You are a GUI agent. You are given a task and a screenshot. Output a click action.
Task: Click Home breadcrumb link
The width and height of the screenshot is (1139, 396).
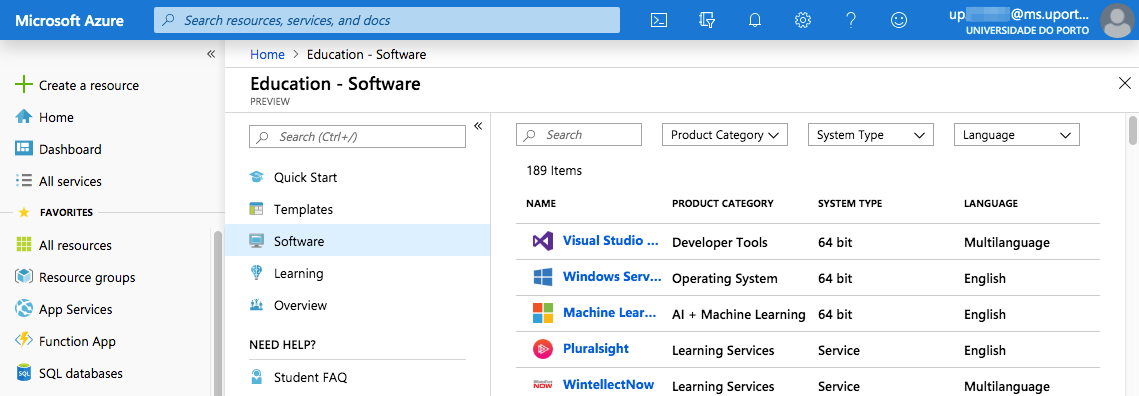point(267,54)
